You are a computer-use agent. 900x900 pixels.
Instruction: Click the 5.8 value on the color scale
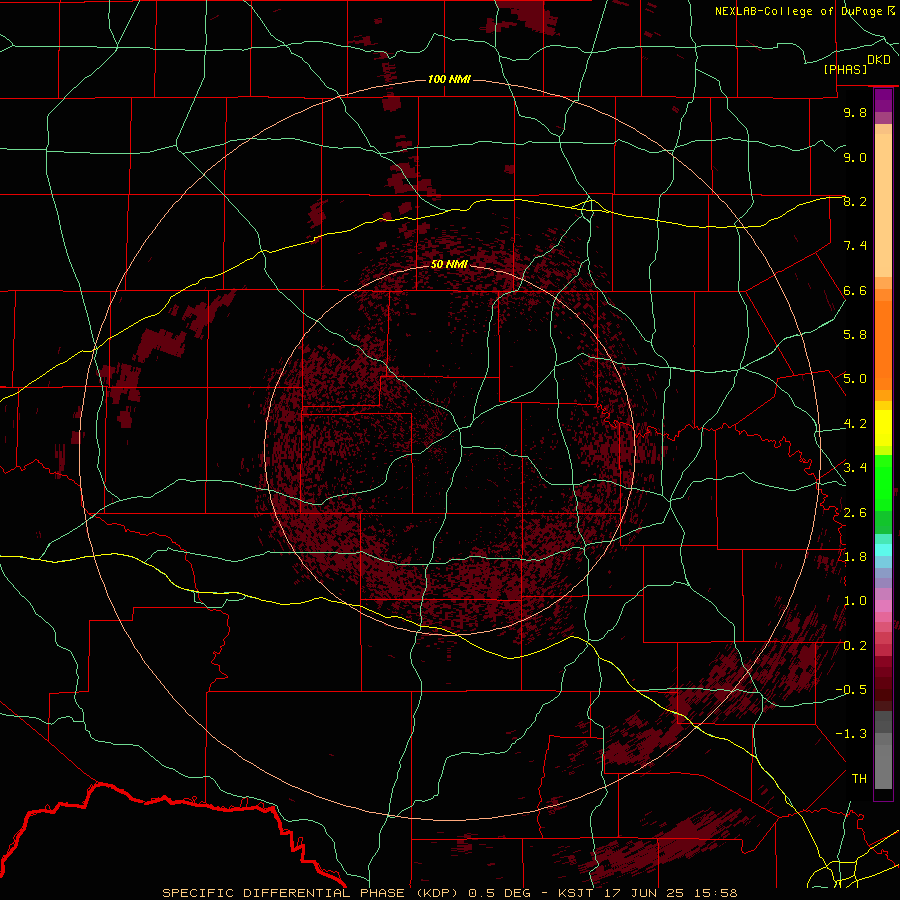coord(855,335)
